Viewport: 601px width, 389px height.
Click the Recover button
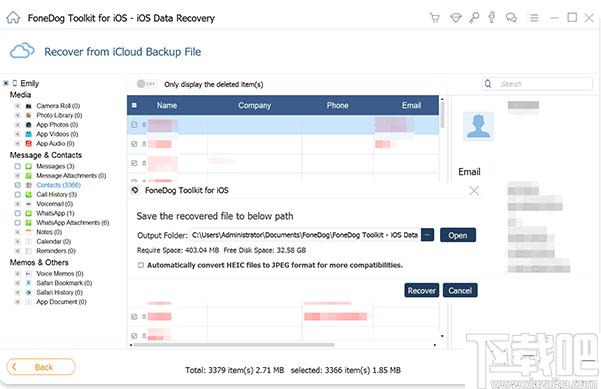point(421,291)
